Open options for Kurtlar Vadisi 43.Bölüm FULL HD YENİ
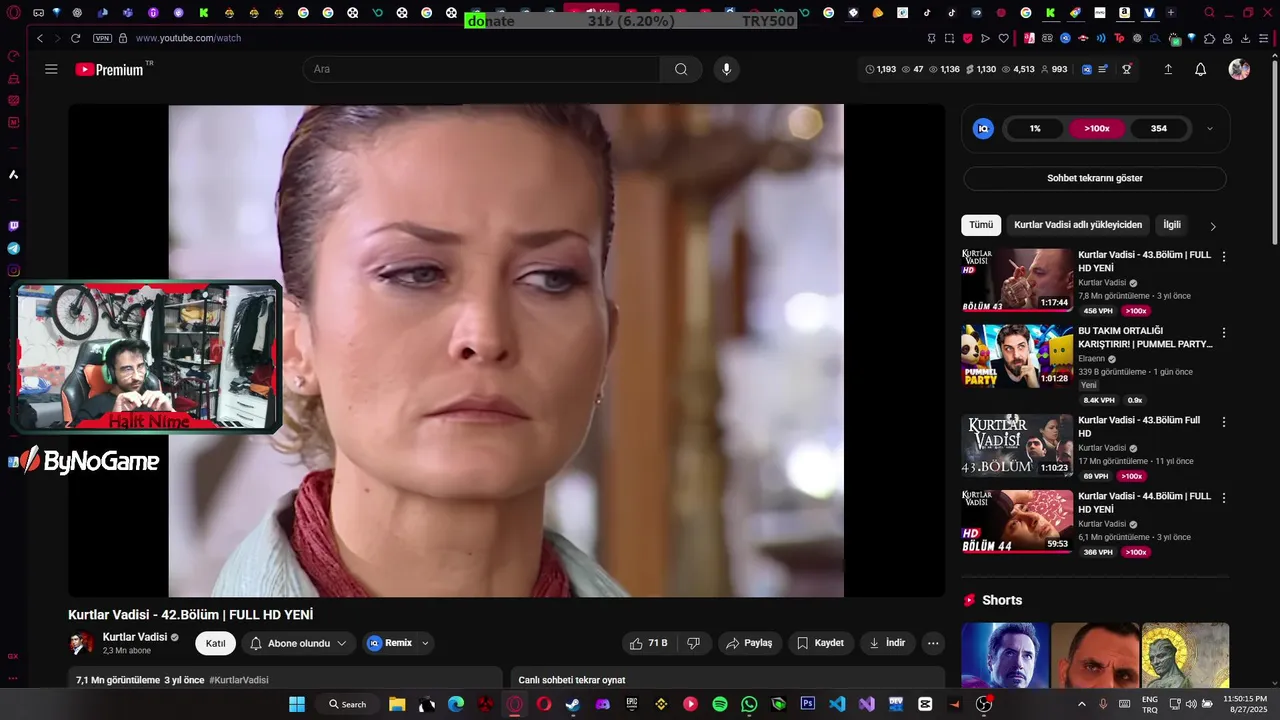 pyautogui.click(x=1224, y=257)
